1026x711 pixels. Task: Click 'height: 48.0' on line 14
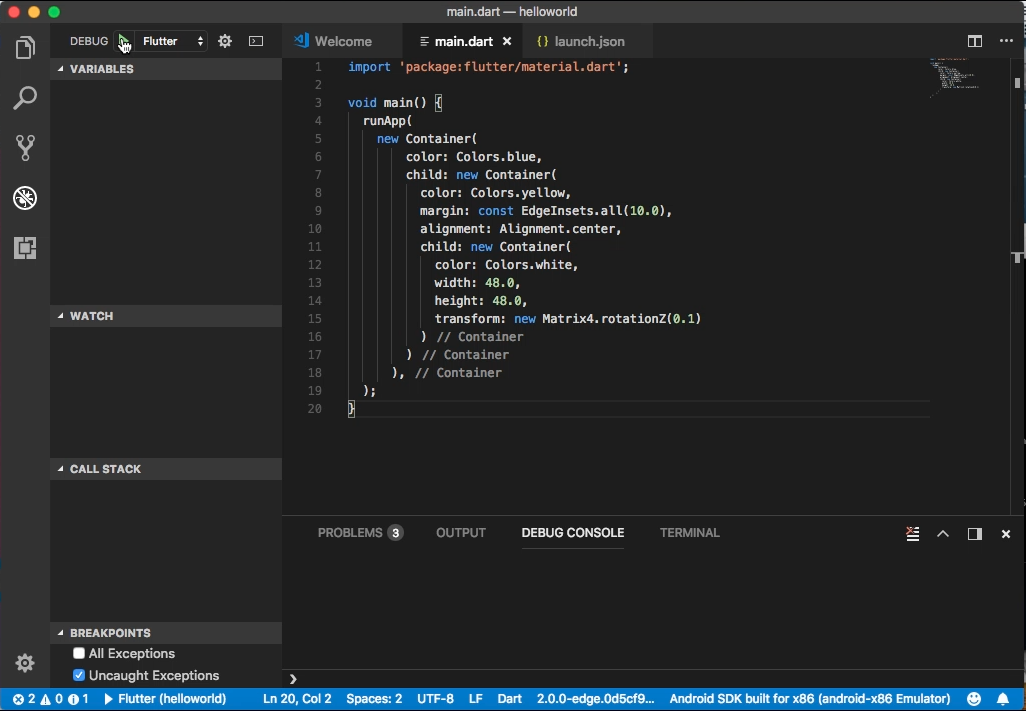478,301
